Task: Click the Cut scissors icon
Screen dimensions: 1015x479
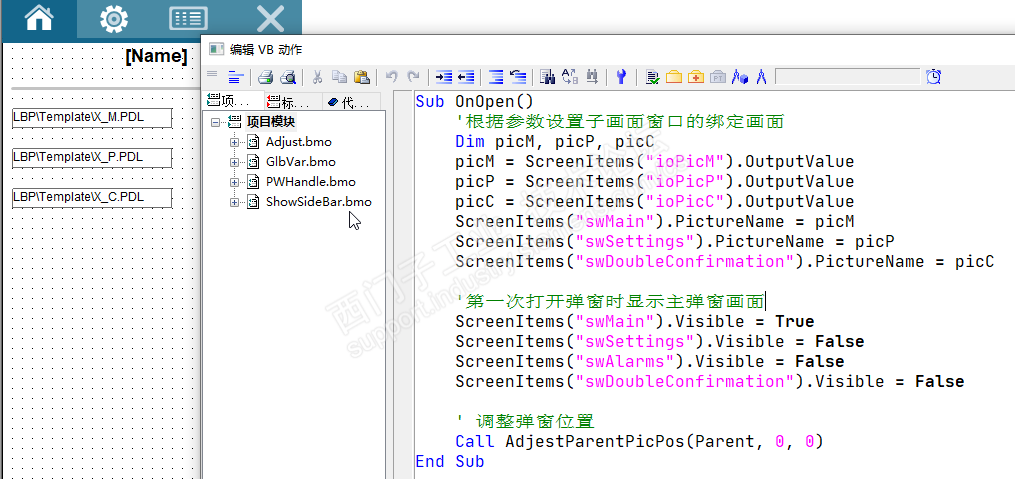Action: pos(317,76)
